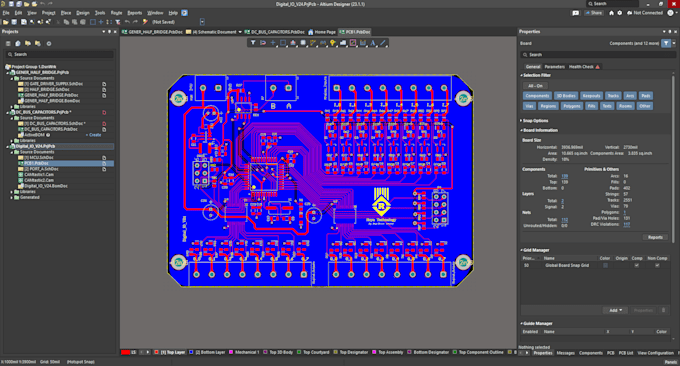Click the selection filter icon in PCB toolbar
The image size is (680, 366).
point(253,42)
